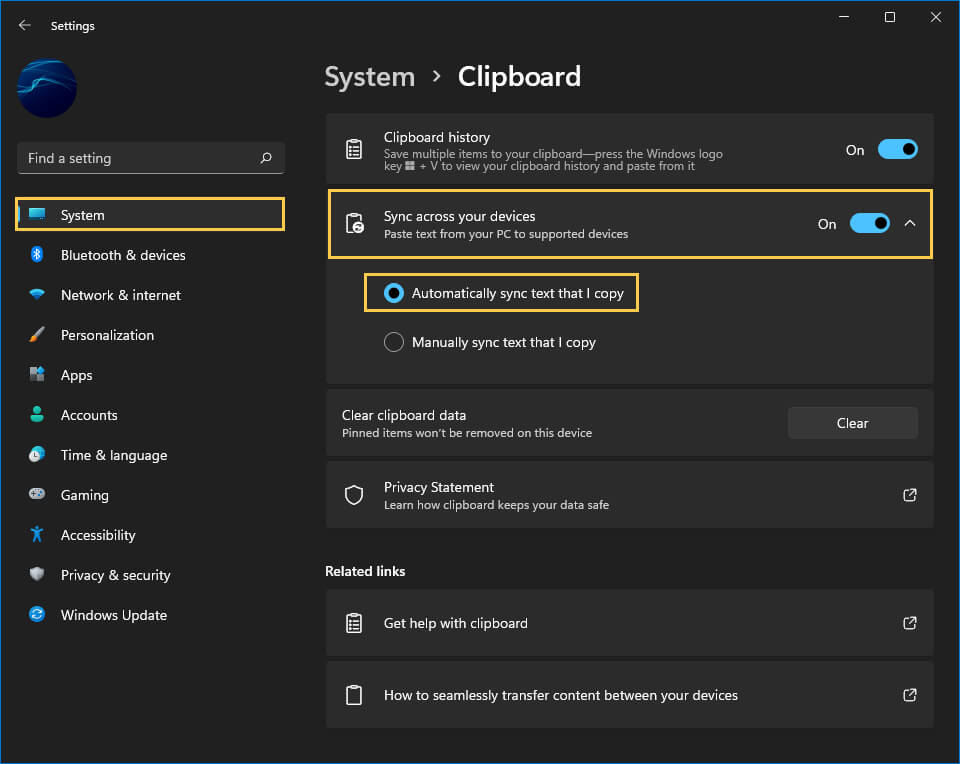Click System in the breadcrumb
960x764 pixels.
click(369, 77)
